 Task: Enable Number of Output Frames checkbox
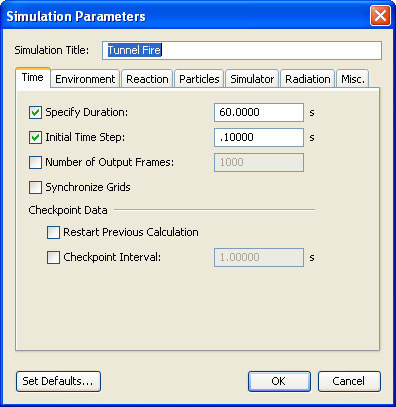pyautogui.click(x=35, y=163)
